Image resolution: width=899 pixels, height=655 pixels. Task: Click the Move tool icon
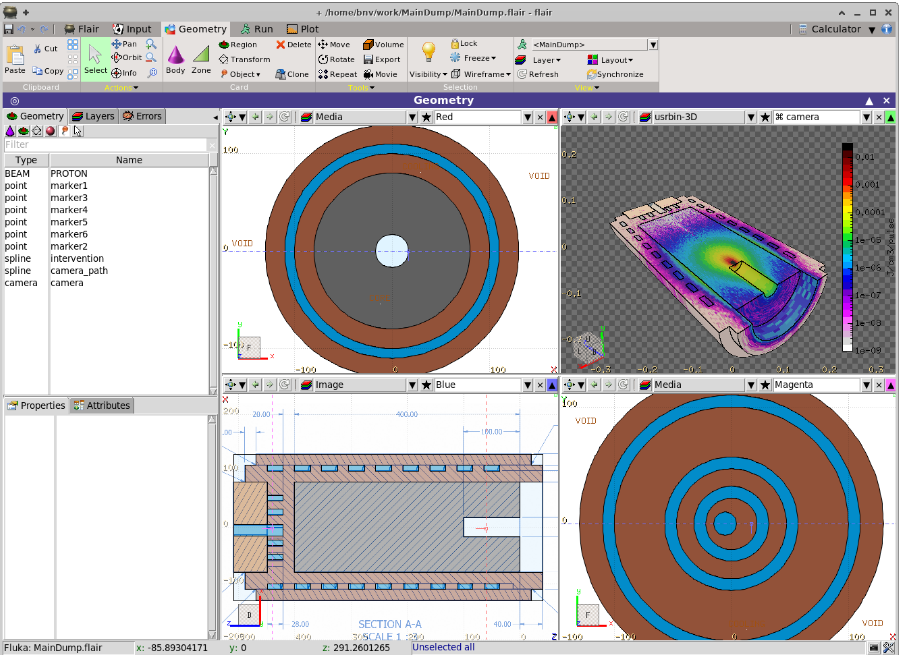coord(323,44)
